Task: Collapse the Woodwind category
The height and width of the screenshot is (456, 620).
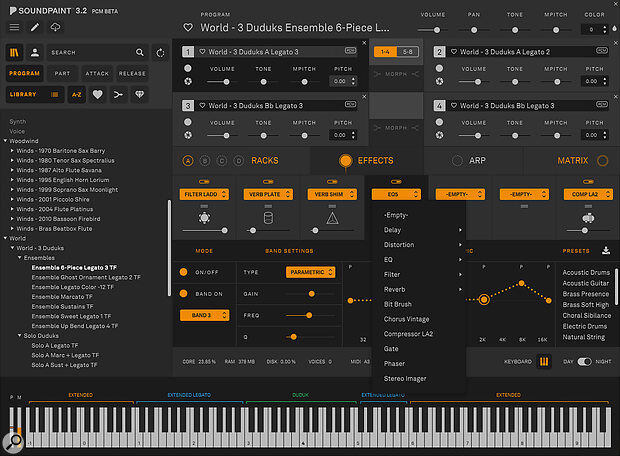Action: point(6,141)
